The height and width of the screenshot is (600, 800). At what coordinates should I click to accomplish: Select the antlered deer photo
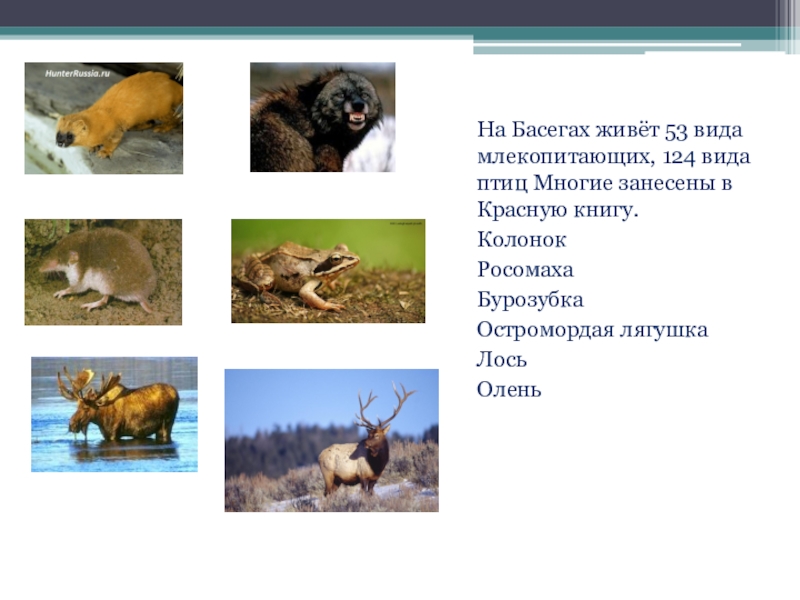click(x=332, y=440)
